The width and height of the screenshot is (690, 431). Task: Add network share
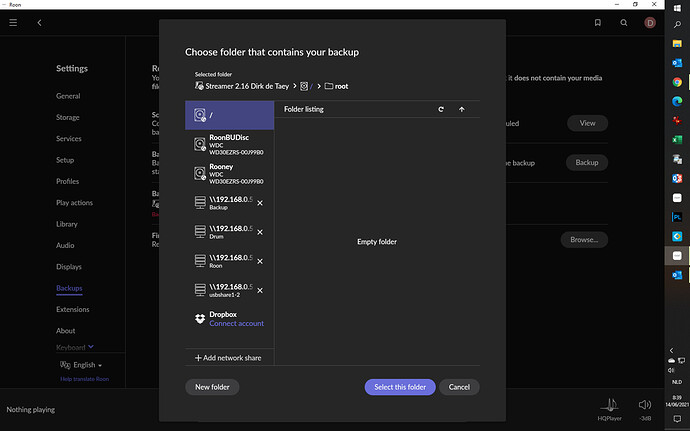point(228,358)
